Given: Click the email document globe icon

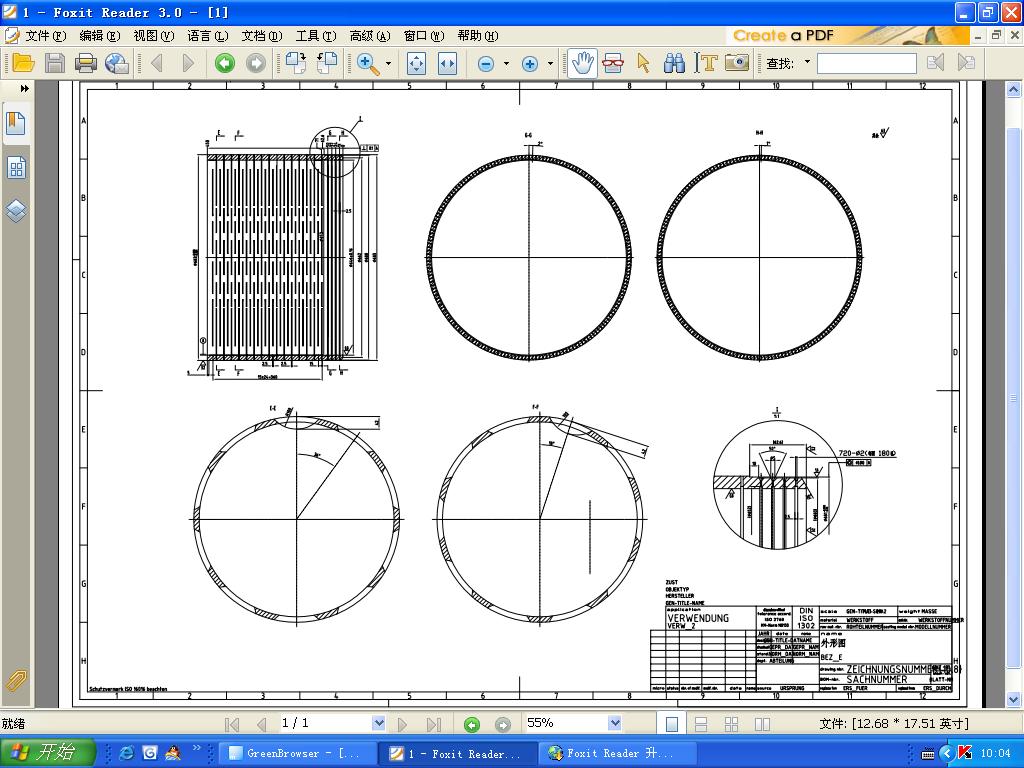Looking at the screenshot, I should (x=117, y=63).
